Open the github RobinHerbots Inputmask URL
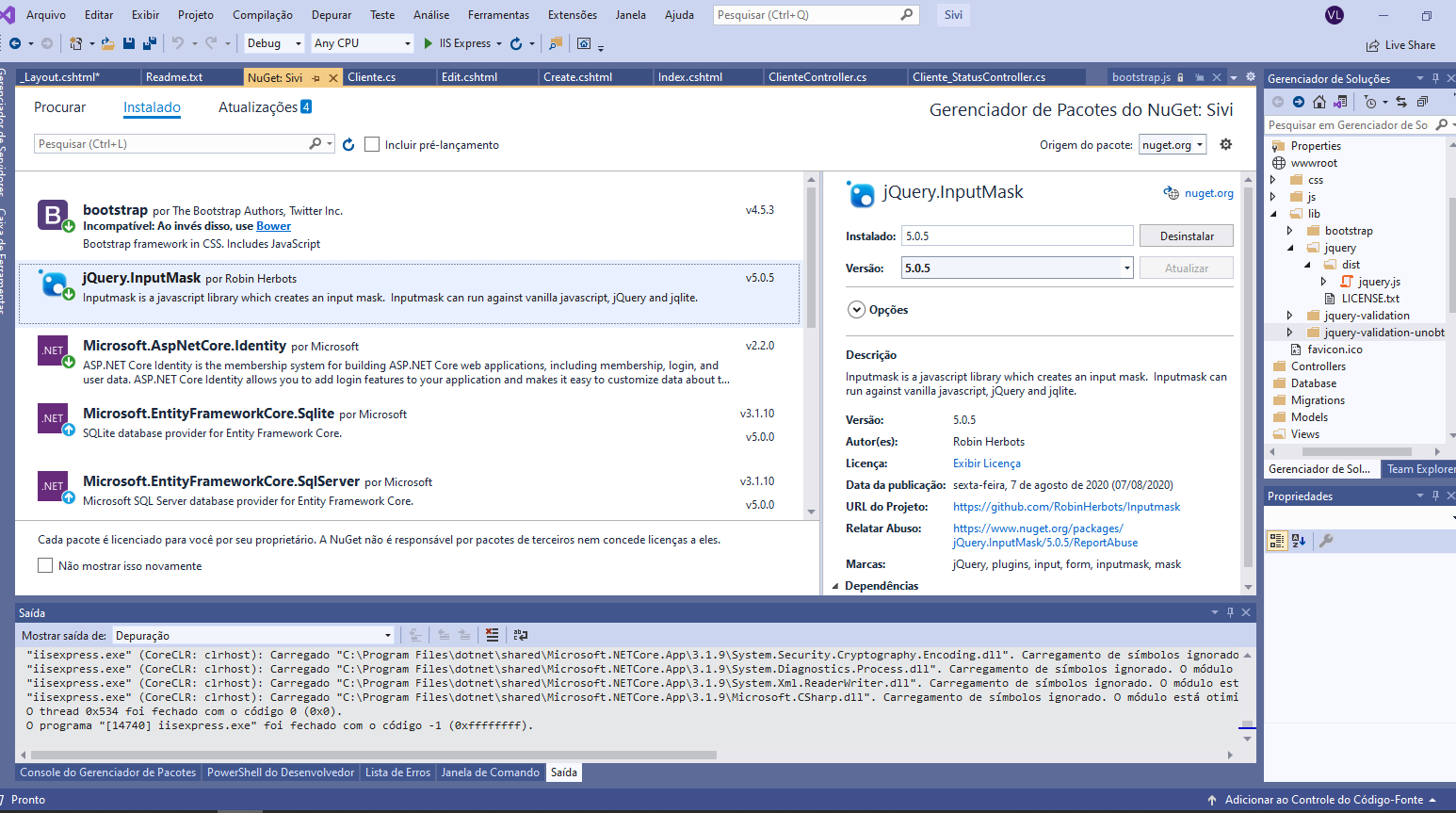 (1066, 507)
